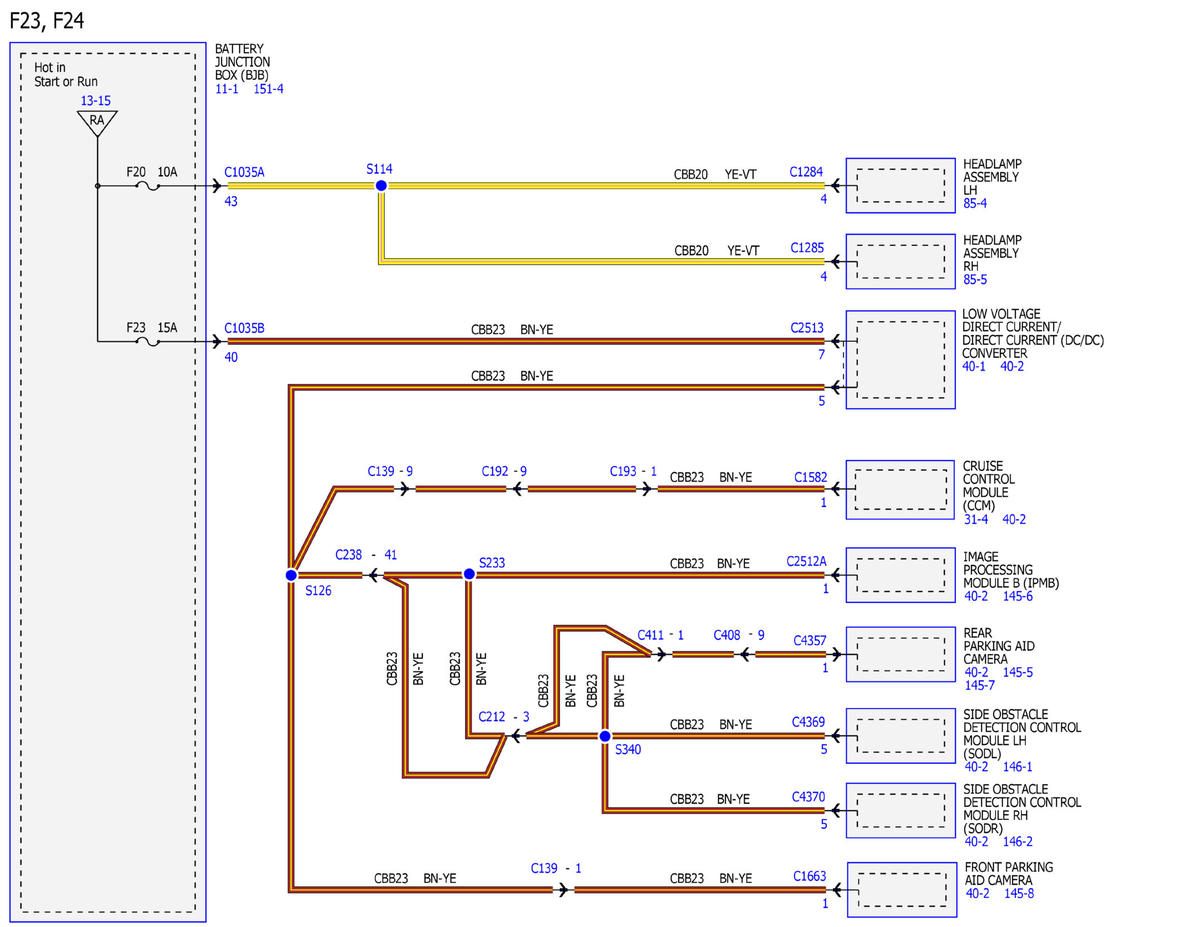Open connector C4369 reference
The image size is (1200, 927).
tap(809, 722)
